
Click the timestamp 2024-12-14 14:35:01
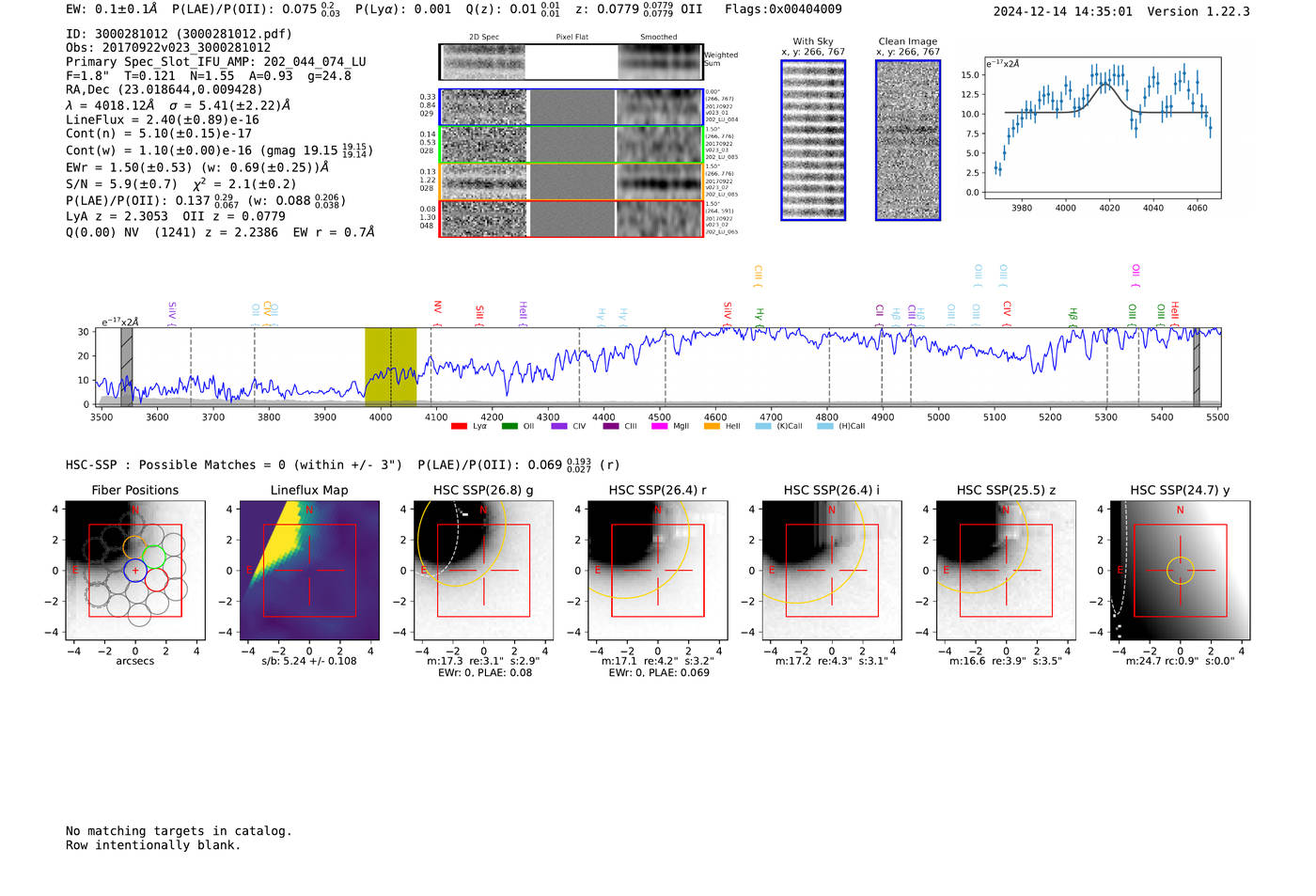tap(1063, 12)
